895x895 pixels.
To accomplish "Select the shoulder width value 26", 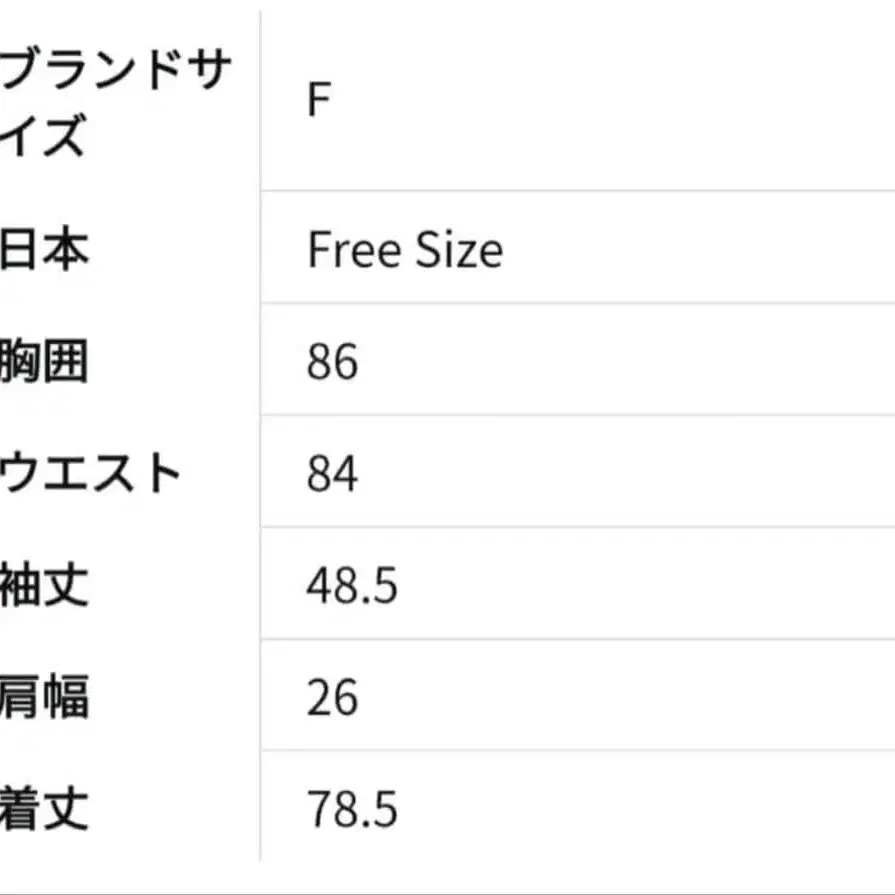I will 332,698.
